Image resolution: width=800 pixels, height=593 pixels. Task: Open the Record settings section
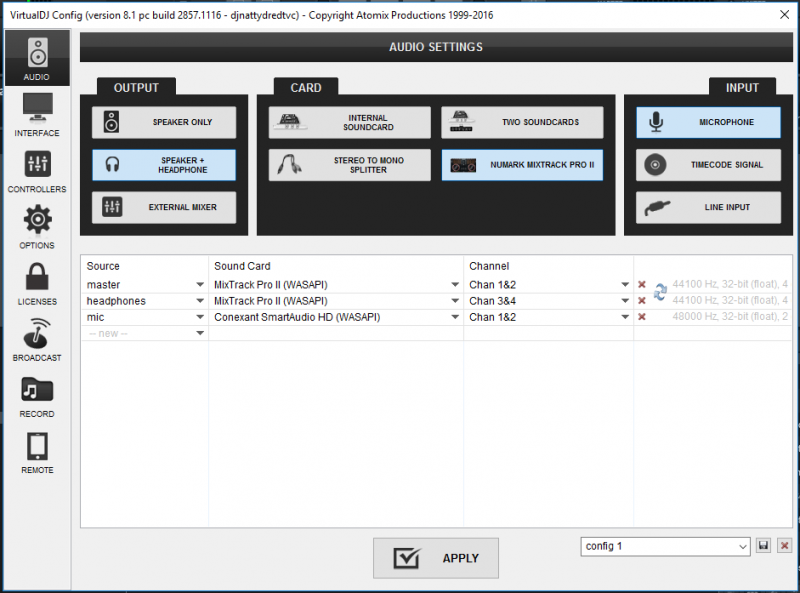pyautogui.click(x=37, y=396)
